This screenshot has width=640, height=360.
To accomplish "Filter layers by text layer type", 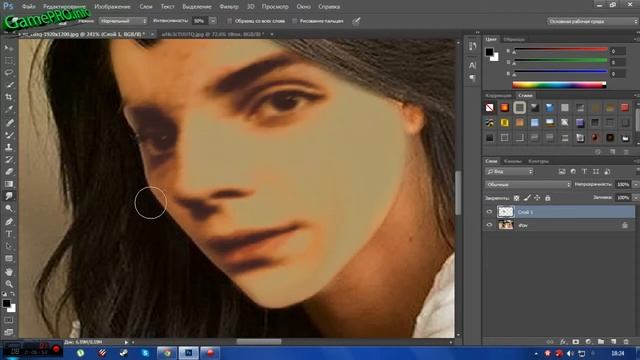I will click(584, 172).
